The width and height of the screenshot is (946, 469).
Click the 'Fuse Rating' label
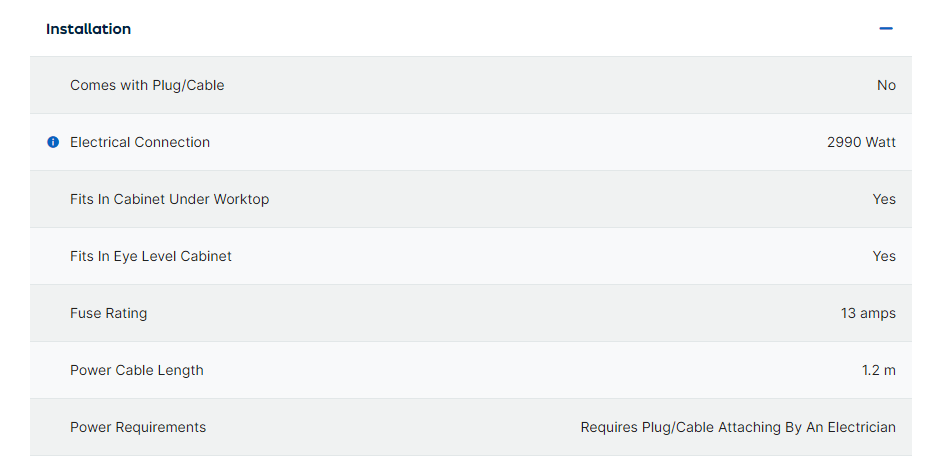point(108,313)
